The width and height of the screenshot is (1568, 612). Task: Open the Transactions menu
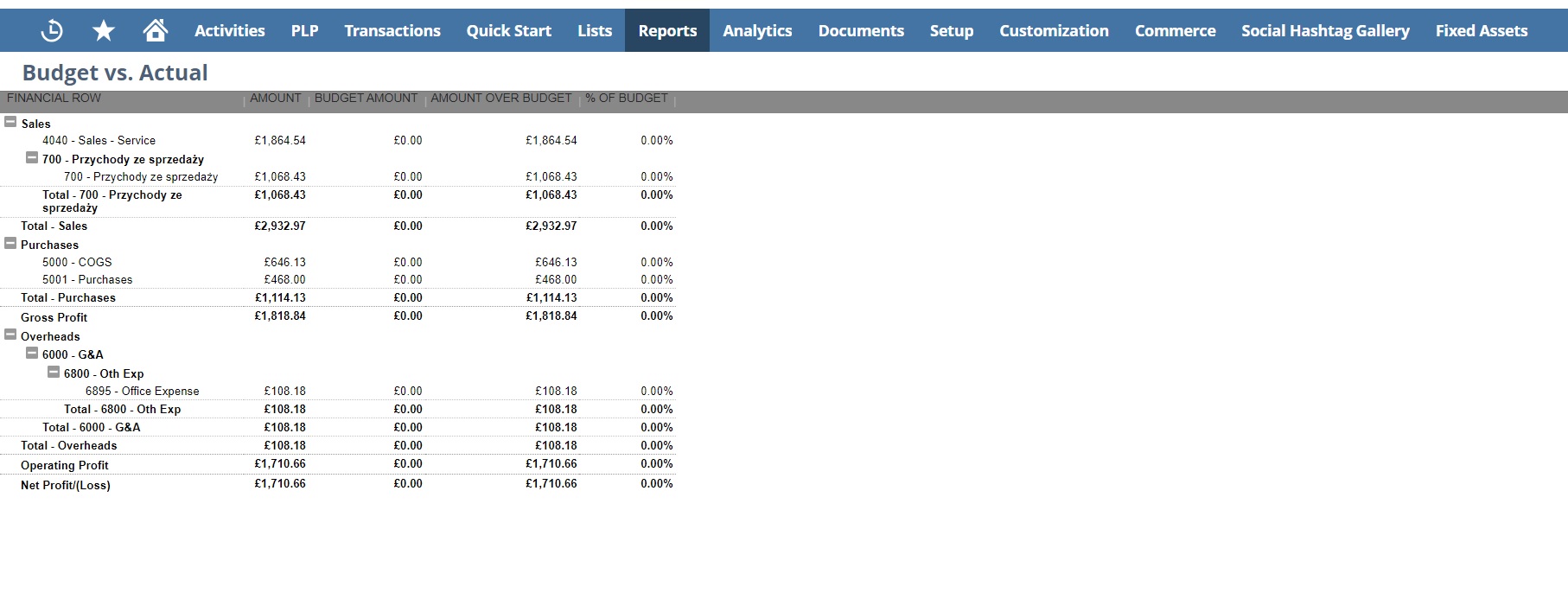point(392,31)
